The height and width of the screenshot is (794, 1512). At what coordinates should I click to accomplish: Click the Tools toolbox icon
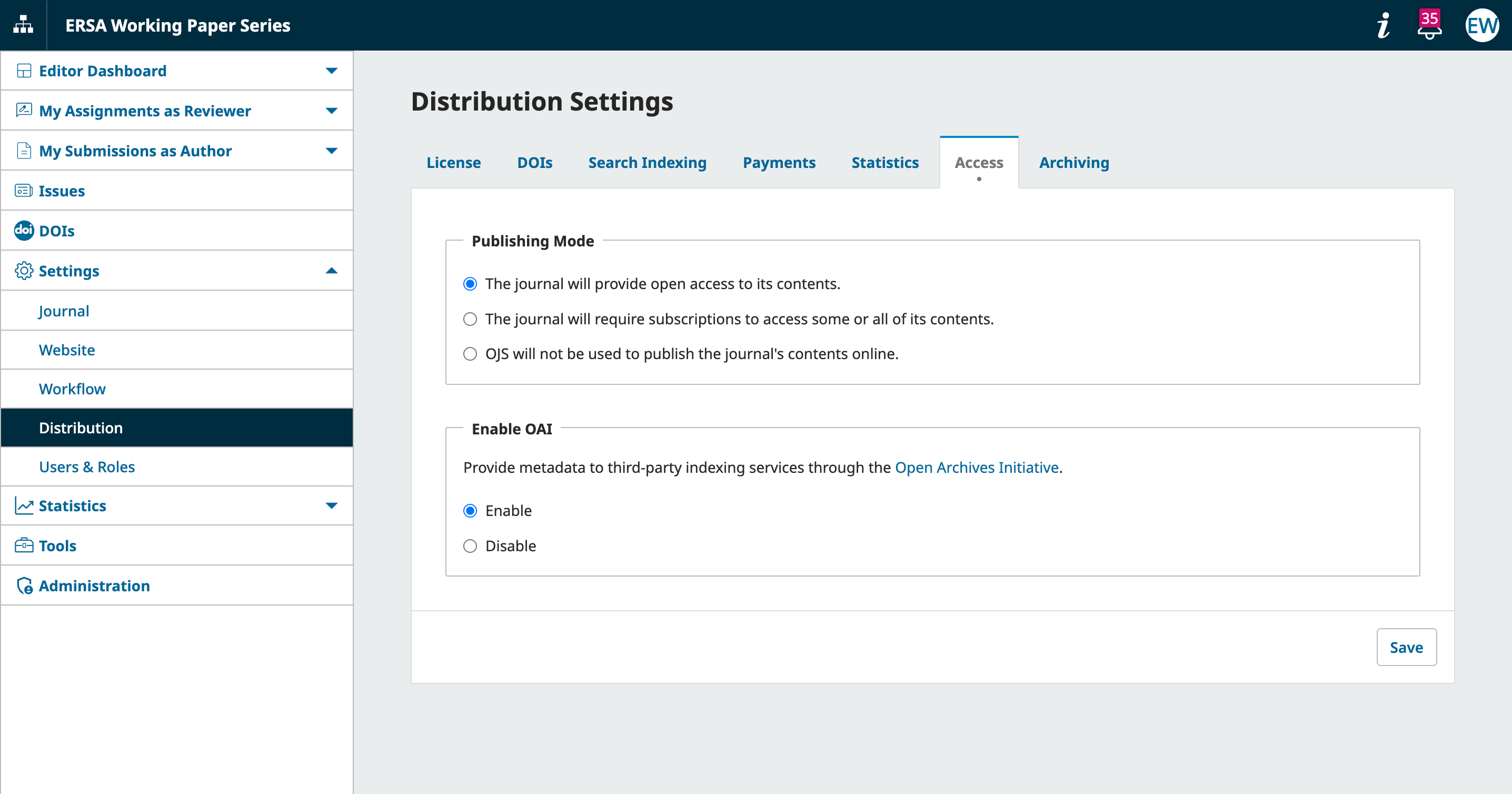point(24,546)
